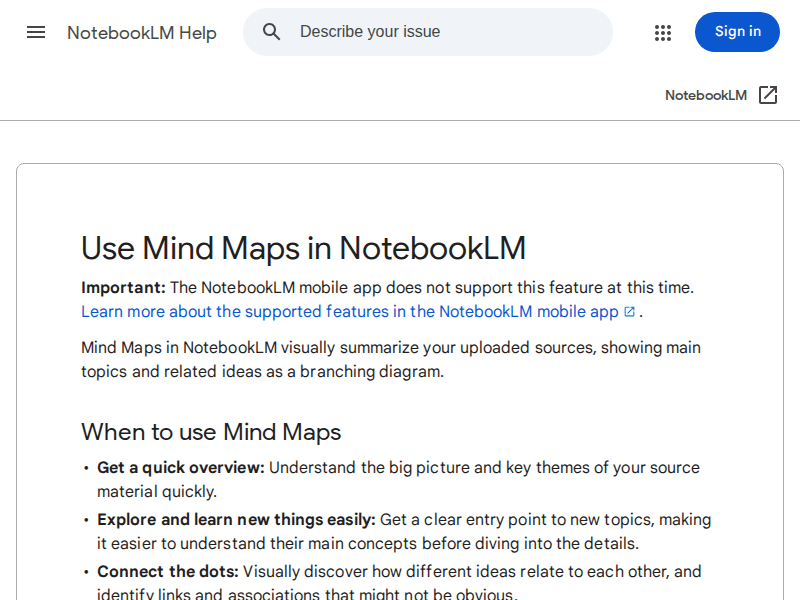Click the bold text Connect the dots:

point(168,571)
